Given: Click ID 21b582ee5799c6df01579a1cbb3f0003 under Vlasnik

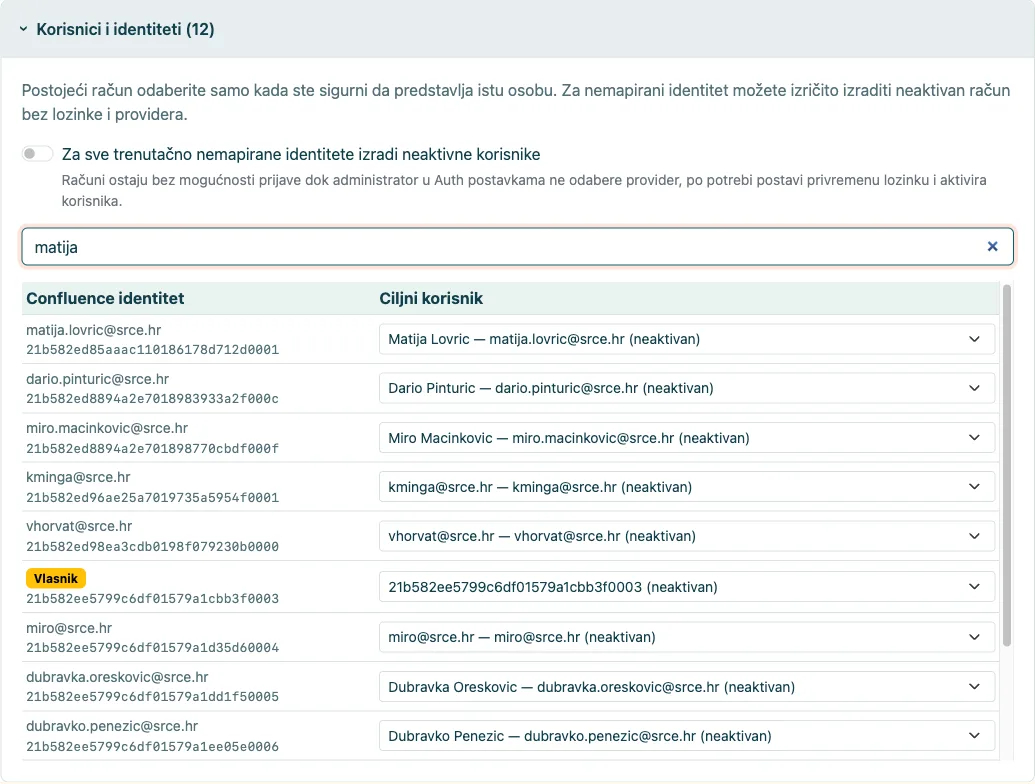Looking at the screenshot, I should click(x=152, y=599).
